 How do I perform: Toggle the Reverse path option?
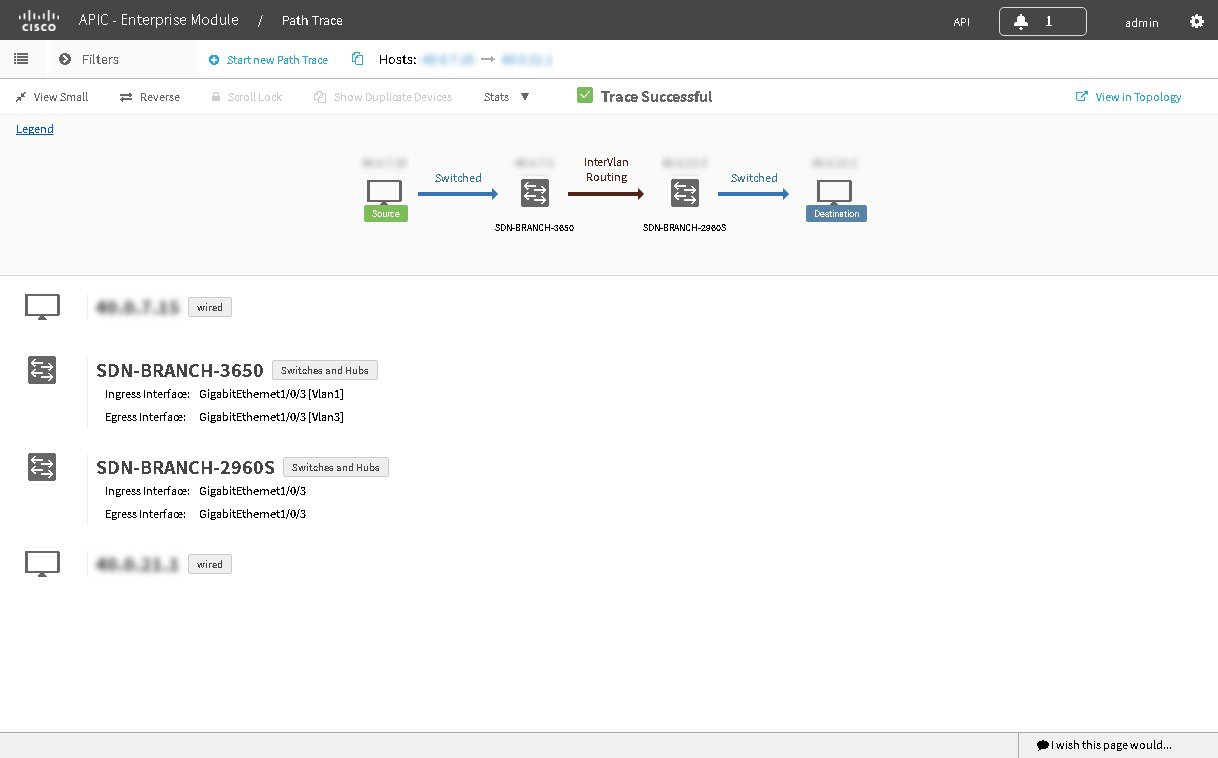click(150, 96)
